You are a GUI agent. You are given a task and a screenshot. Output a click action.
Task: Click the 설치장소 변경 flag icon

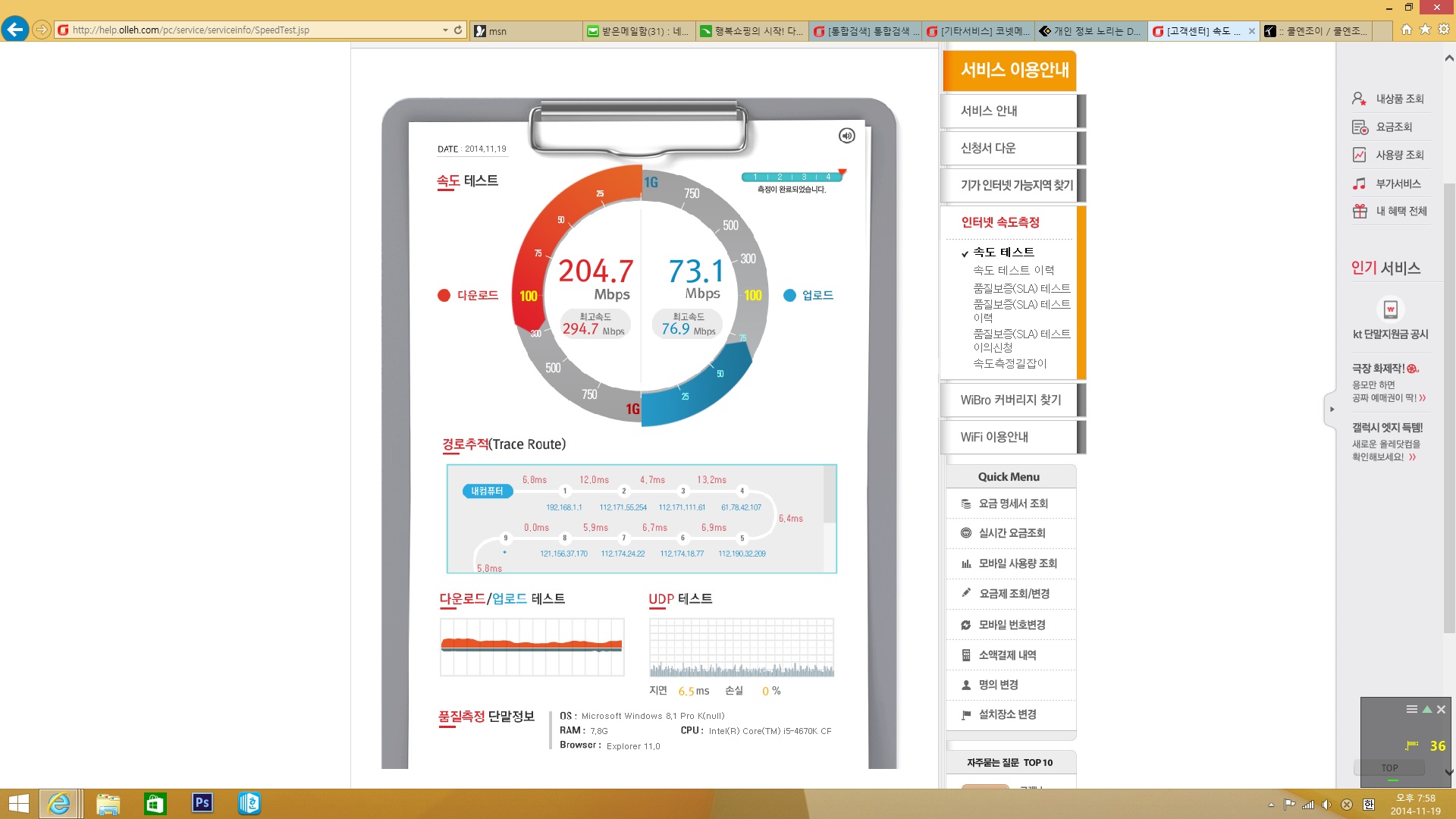[x=966, y=714]
